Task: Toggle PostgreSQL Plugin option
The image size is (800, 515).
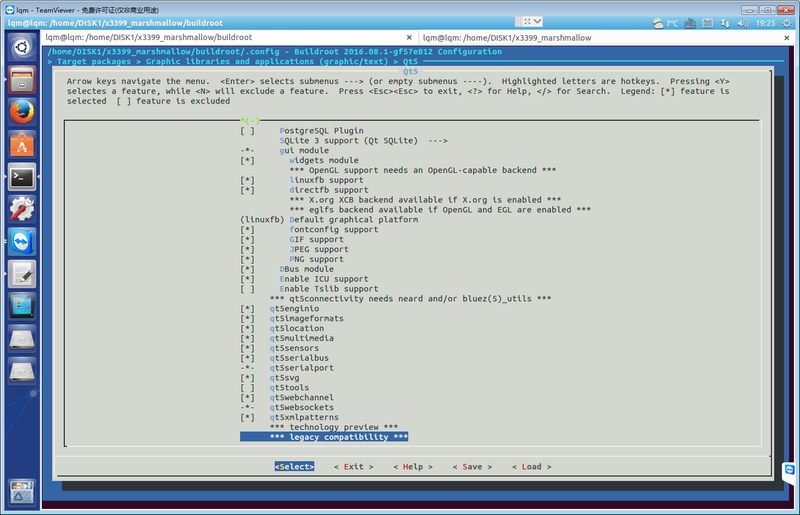Action: point(321,130)
